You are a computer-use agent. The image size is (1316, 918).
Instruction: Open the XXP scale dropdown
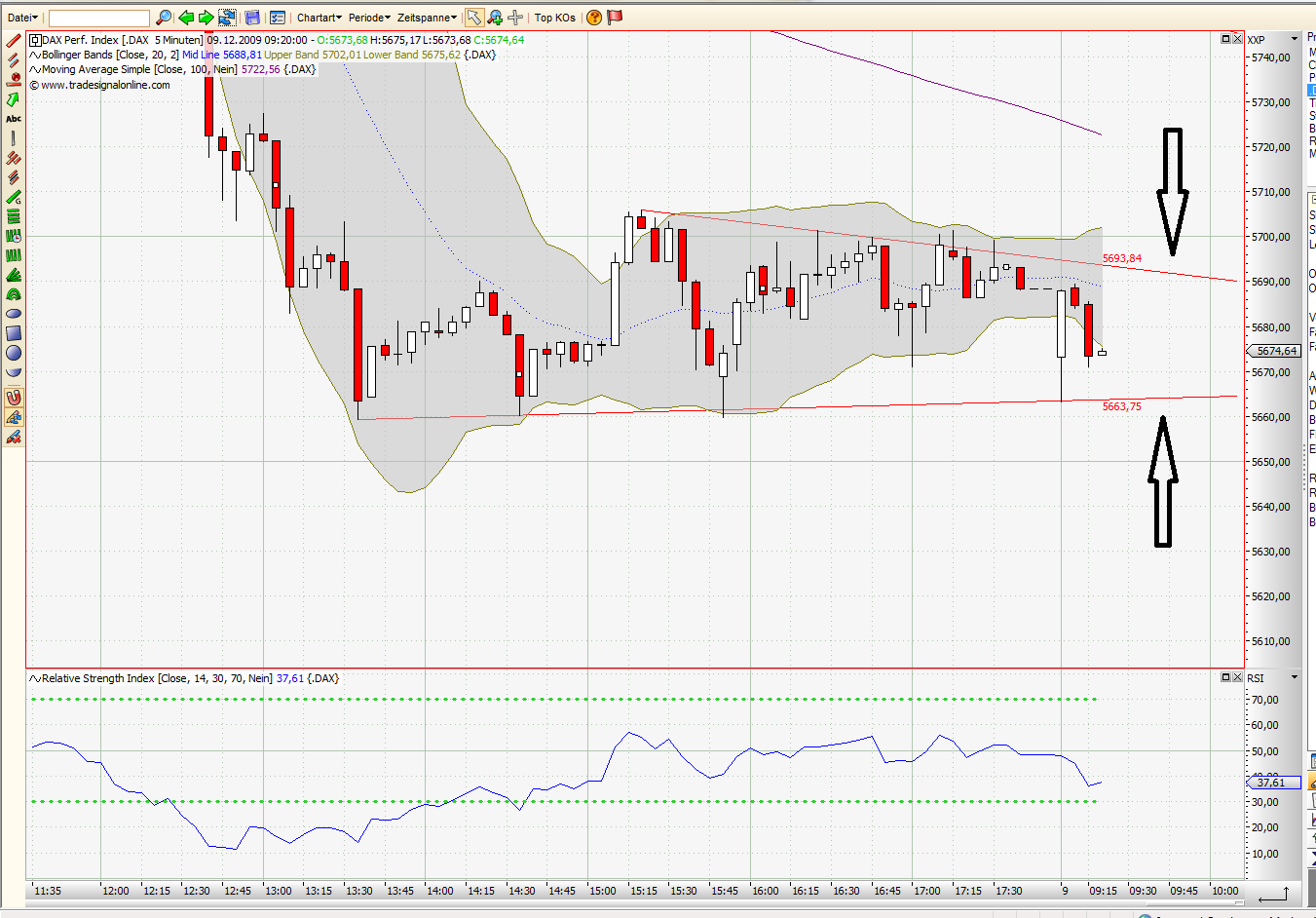pyautogui.click(x=1296, y=39)
